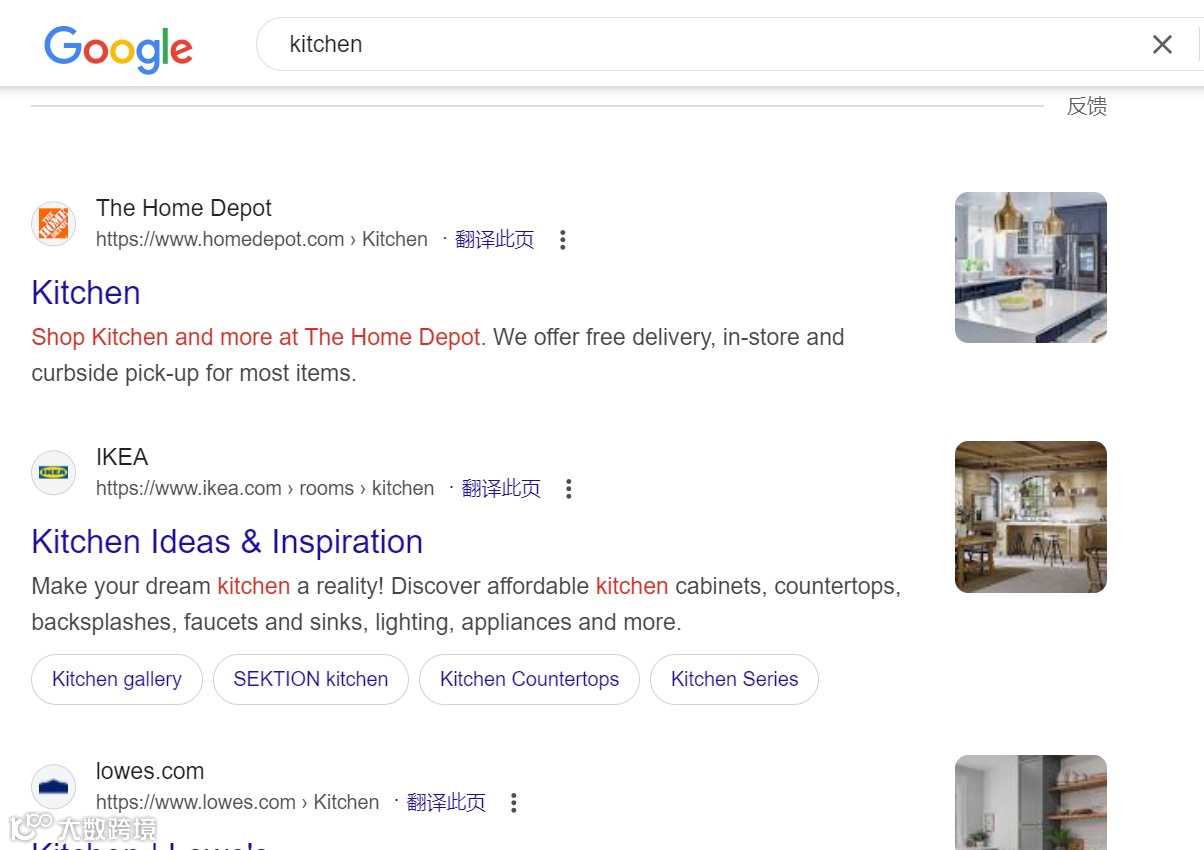The width and height of the screenshot is (1204, 850).
Task: Select the Kitchen Countertops chip
Action: click(529, 680)
